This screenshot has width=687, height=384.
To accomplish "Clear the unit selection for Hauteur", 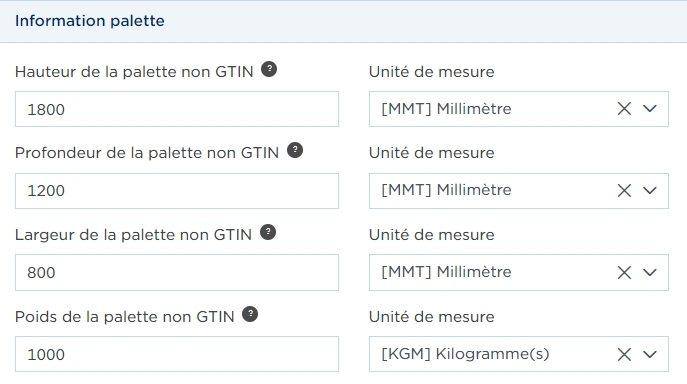I will tap(624, 109).
